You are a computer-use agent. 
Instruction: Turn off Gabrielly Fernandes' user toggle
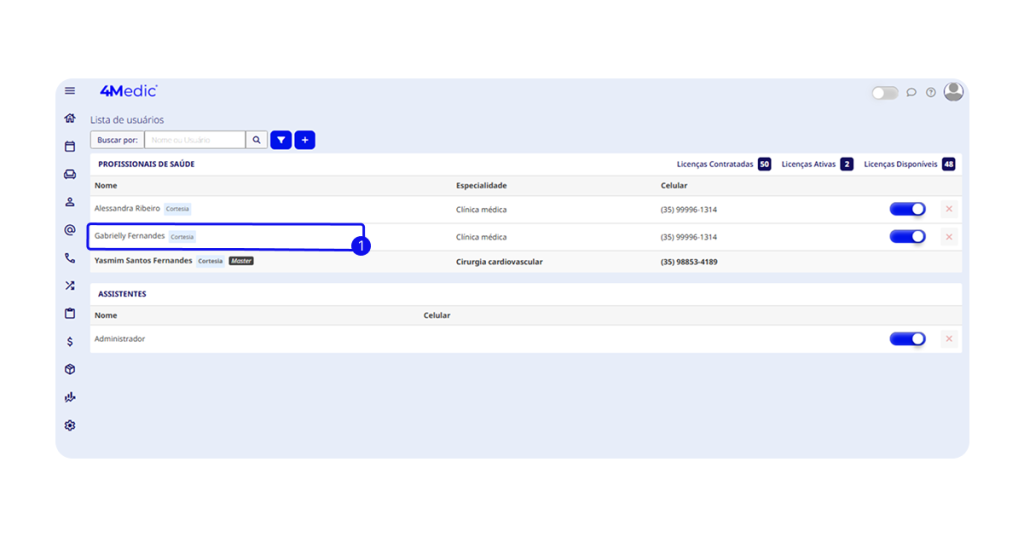(x=907, y=237)
